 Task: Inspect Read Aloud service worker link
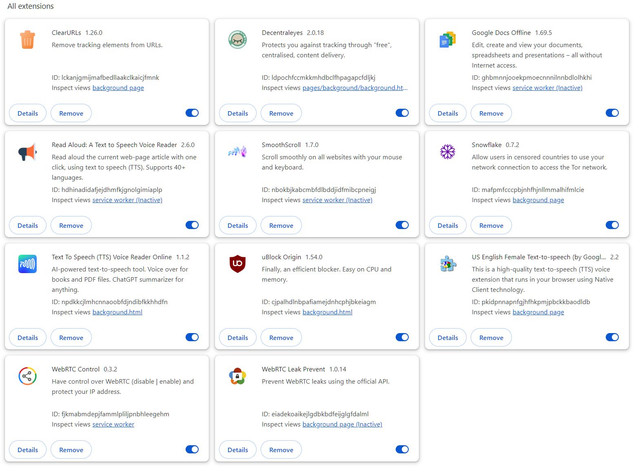click(127, 200)
